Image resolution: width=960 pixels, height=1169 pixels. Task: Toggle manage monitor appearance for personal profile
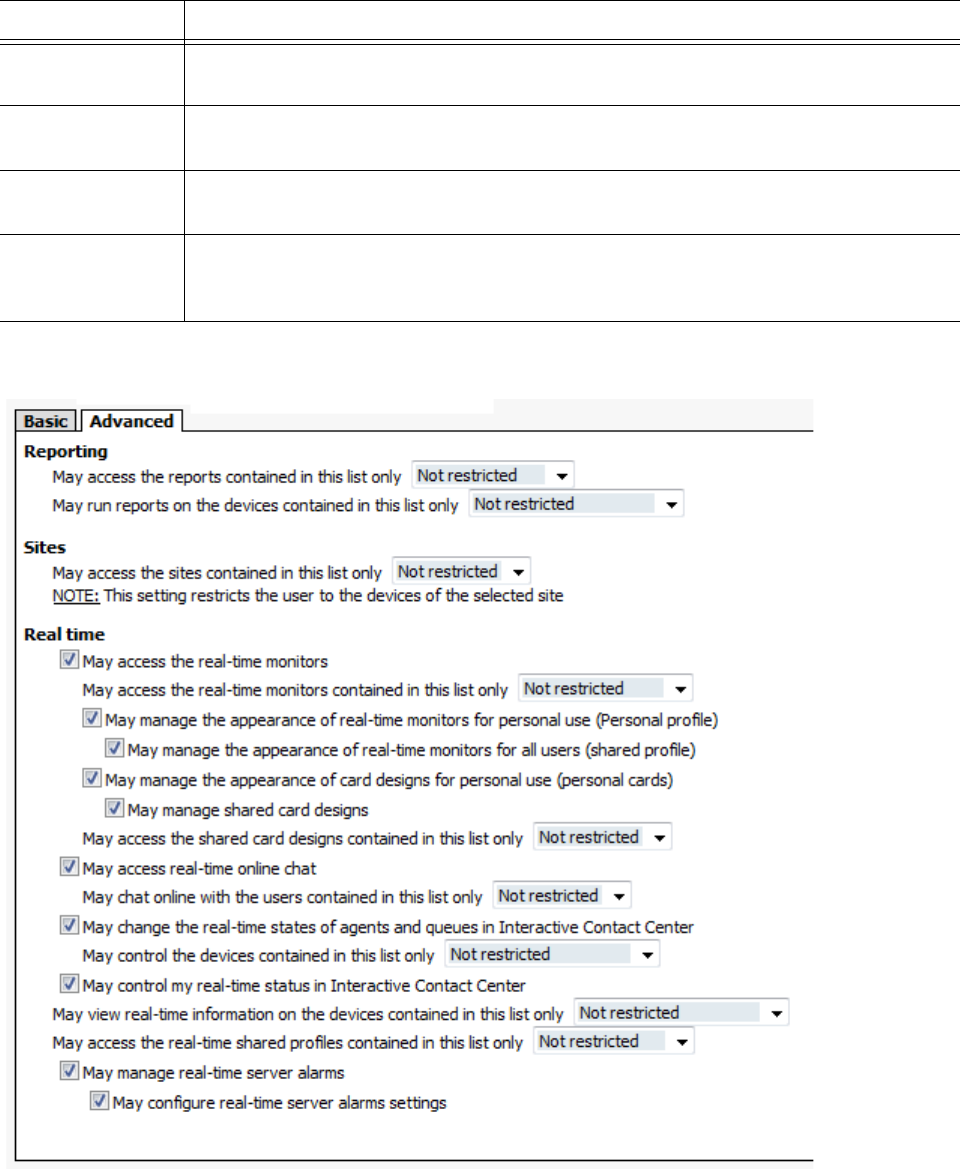click(x=92, y=718)
